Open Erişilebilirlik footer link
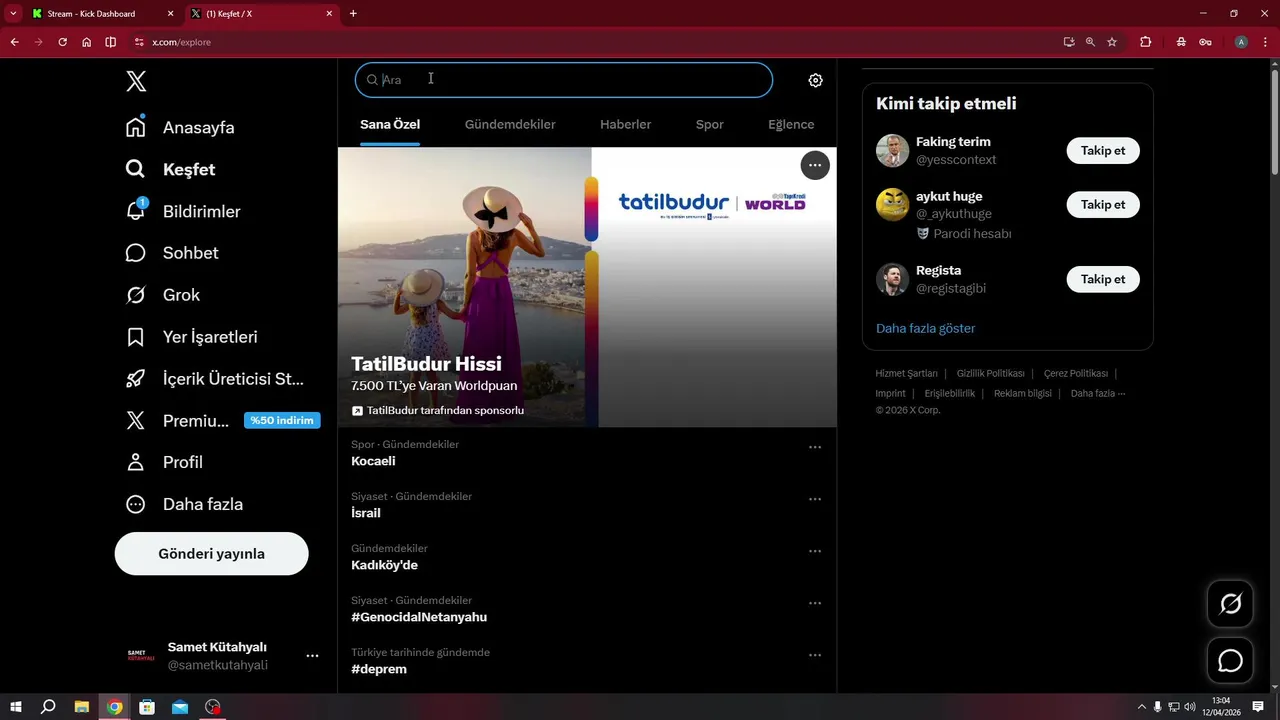1280x720 pixels. (x=950, y=393)
